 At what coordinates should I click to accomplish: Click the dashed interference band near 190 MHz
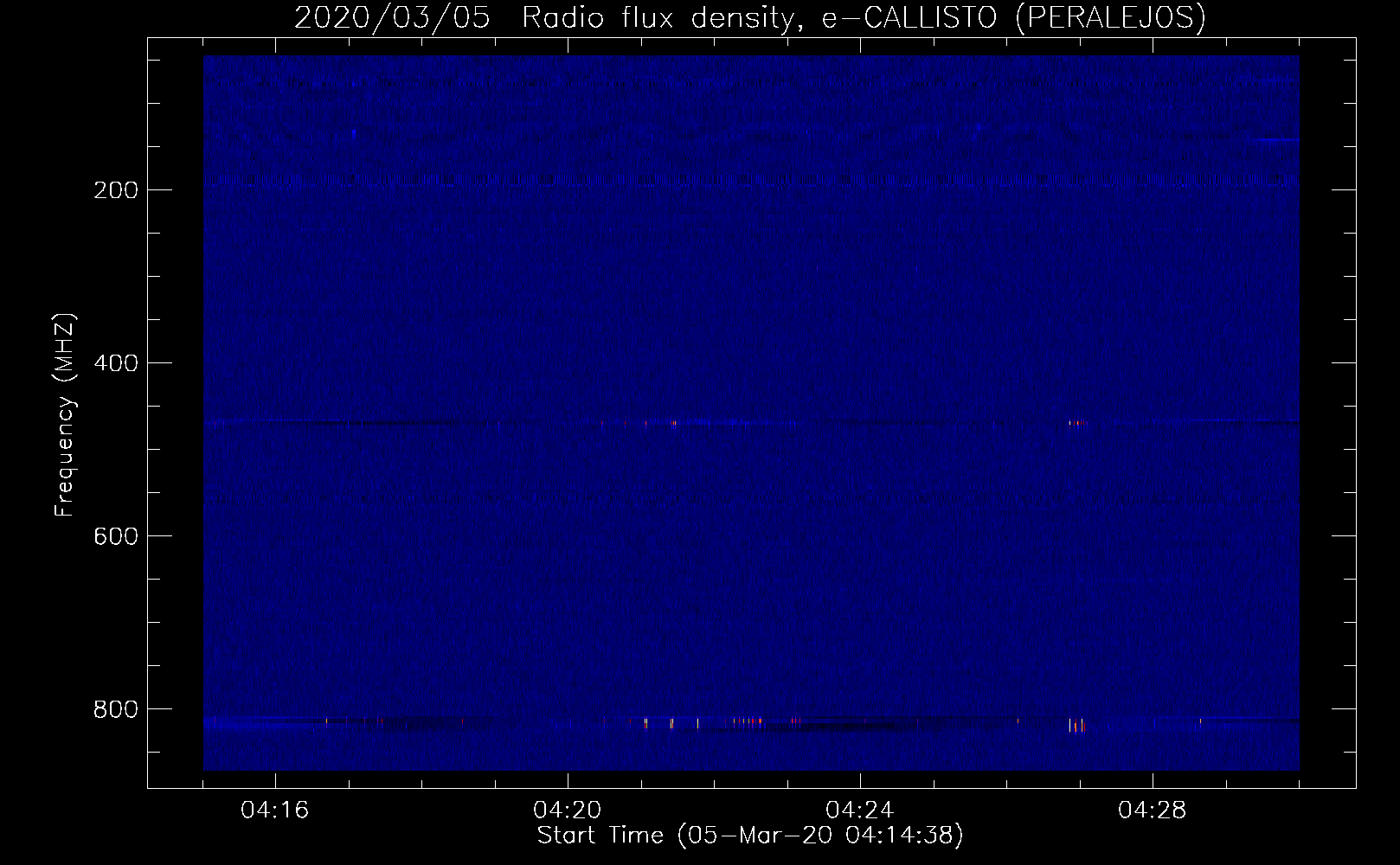point(751,180)
